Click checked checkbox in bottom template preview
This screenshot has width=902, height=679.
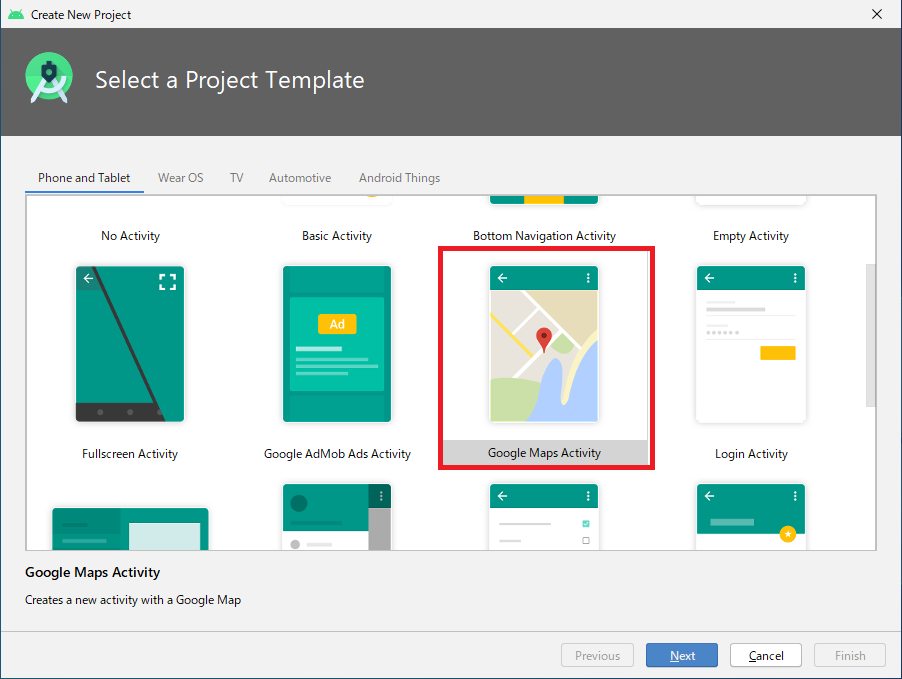[x=586, y=523]
